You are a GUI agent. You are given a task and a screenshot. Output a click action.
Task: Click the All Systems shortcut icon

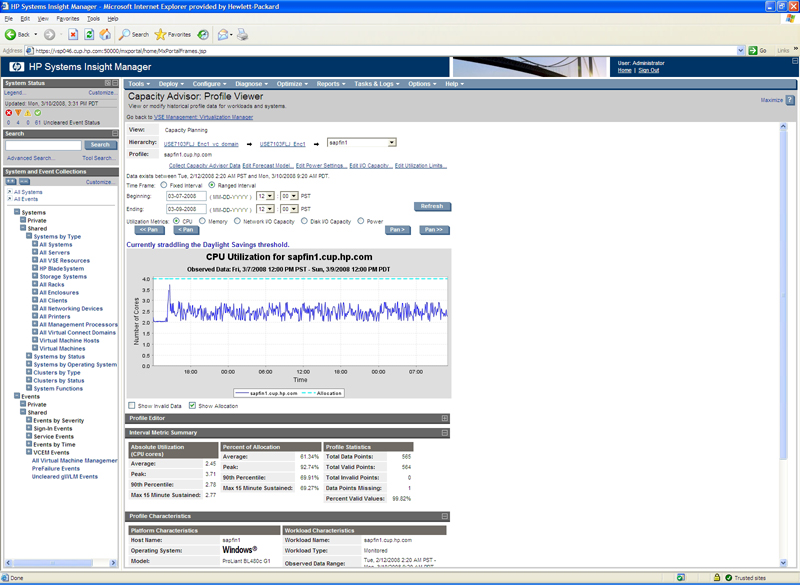[x=10, y=191]
